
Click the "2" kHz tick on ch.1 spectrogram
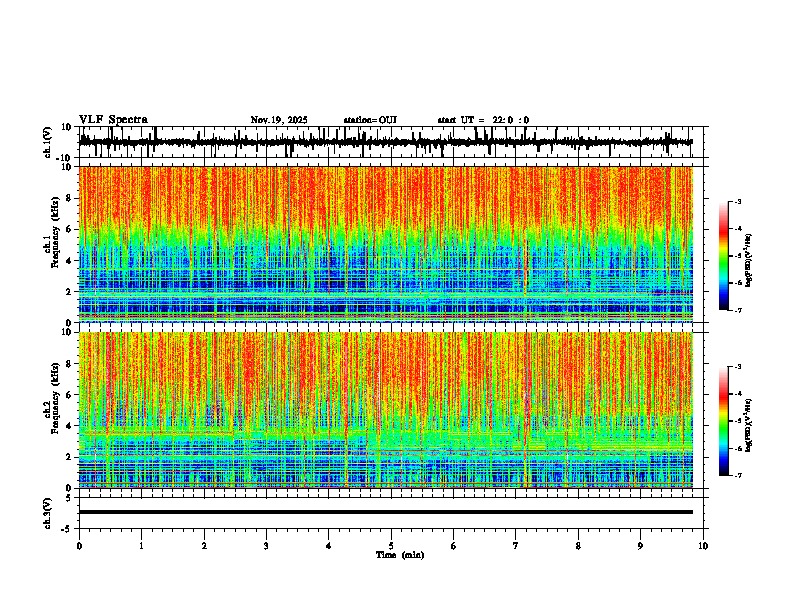(x=70, y=291)
